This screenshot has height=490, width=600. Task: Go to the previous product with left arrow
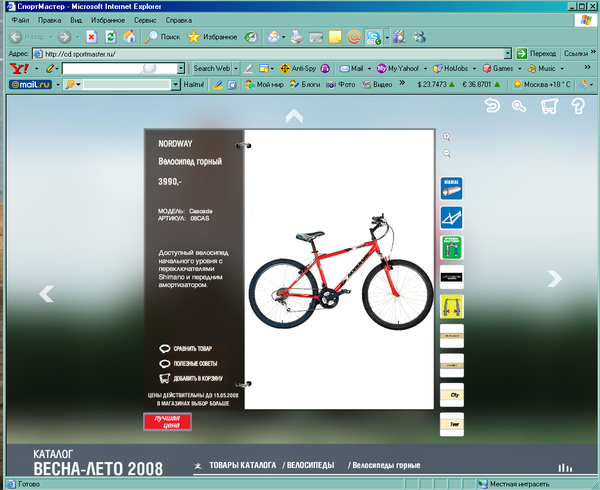pyautogui.click(x=46, y=294)
